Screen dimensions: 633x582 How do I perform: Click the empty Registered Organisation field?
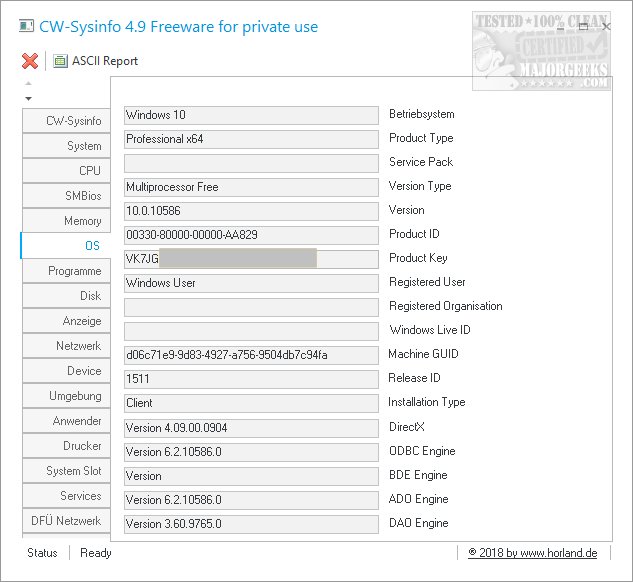point(251,307)
